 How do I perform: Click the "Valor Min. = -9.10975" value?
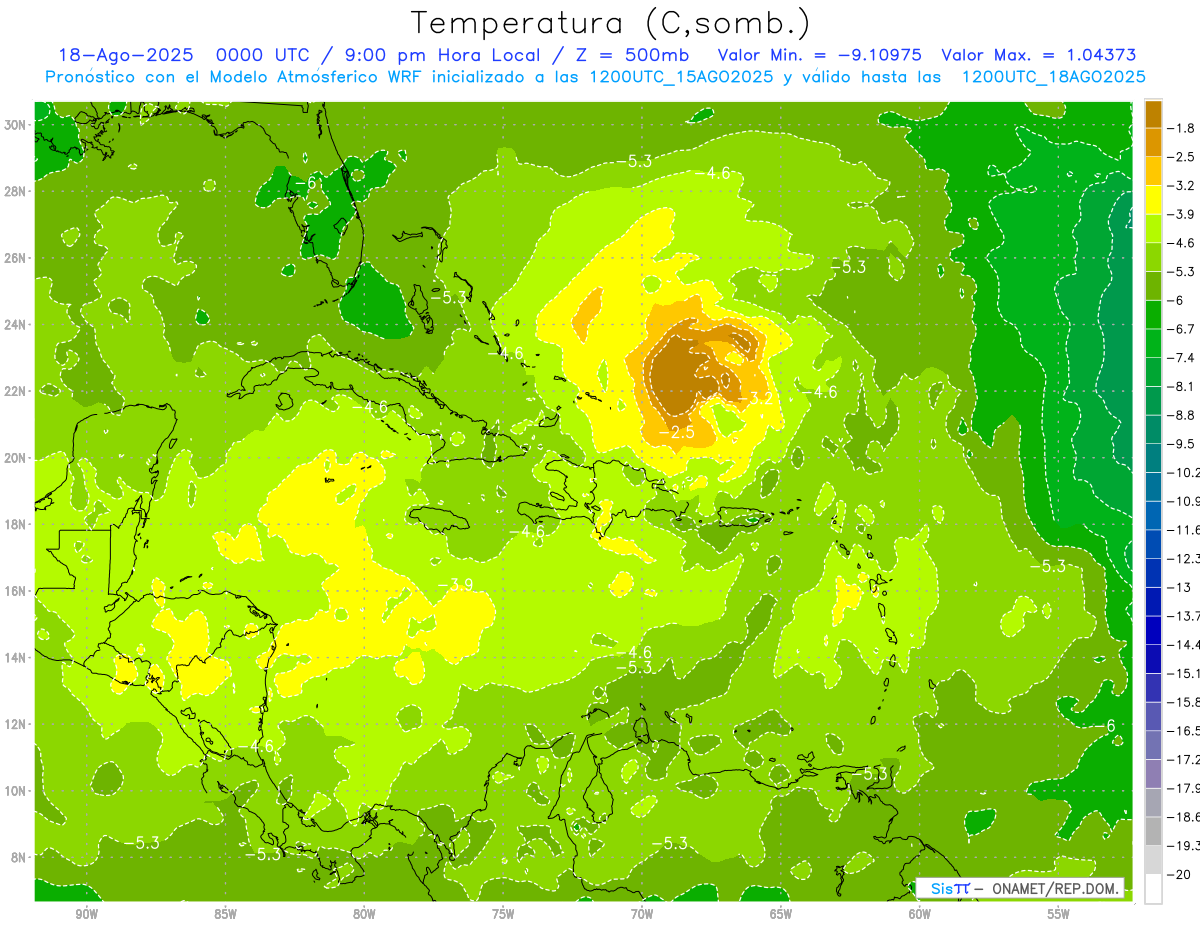[820, 55]
